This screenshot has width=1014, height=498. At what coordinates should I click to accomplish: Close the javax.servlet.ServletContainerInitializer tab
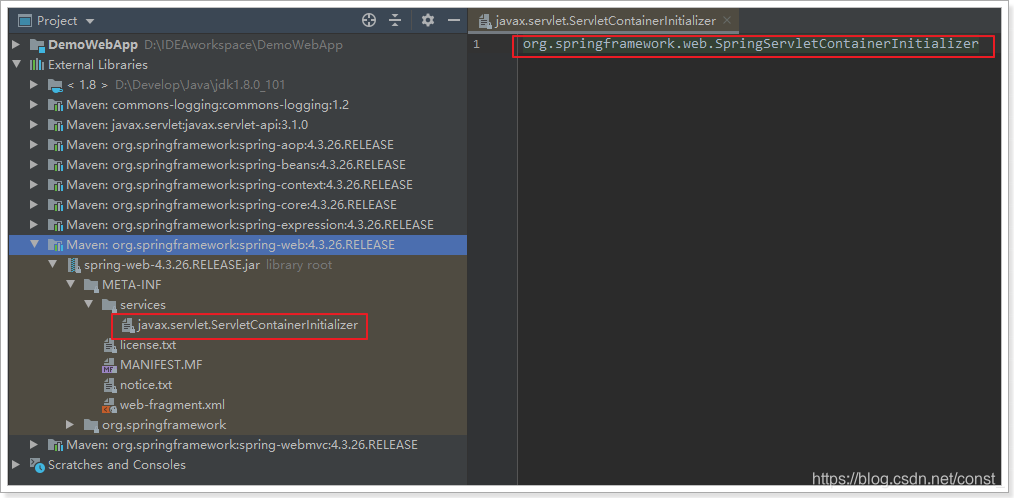[727, 21]
